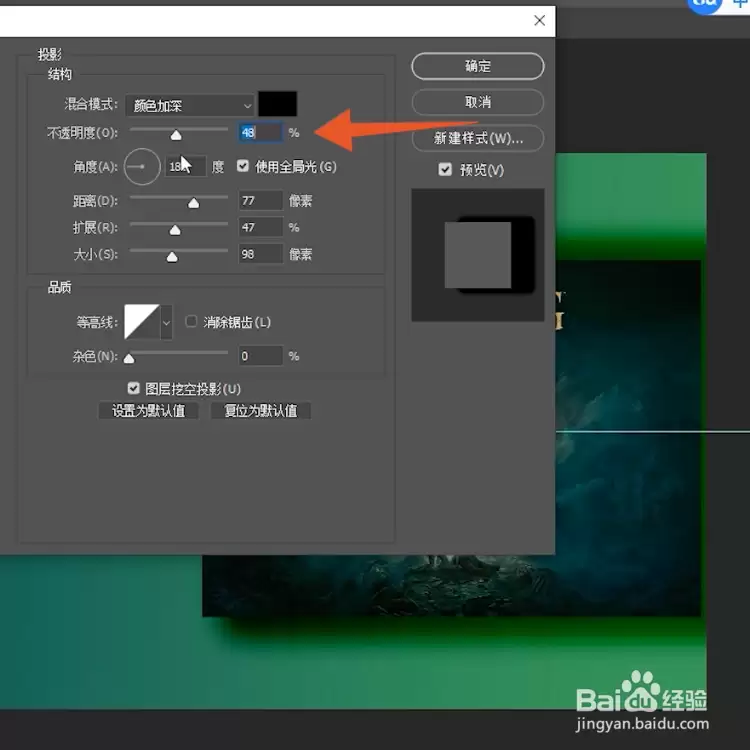Click the 不透明度 slider handle
Viewport: 750px width, 750px height.
[x=176, y=135]
